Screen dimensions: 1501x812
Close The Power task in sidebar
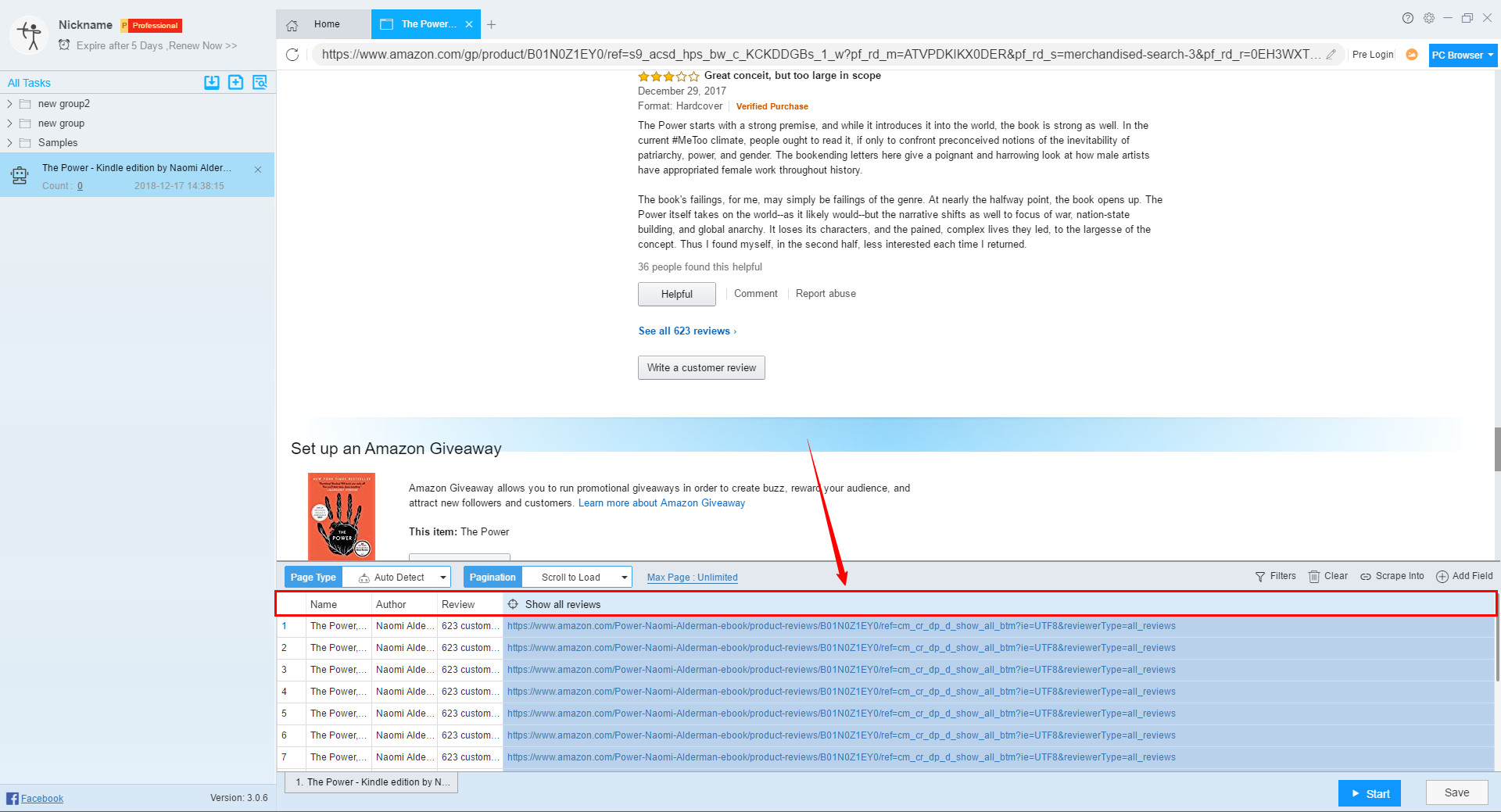pos(258,169)
